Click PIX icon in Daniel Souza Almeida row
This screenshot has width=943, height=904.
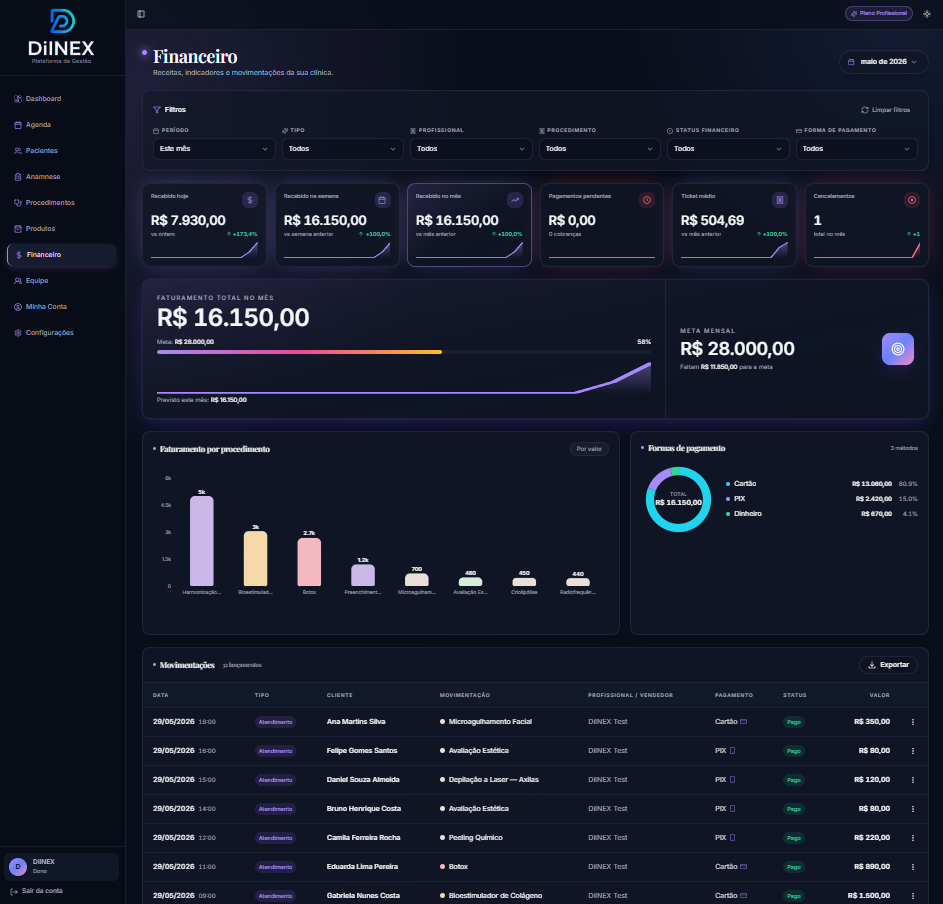click(x=732, y=779)
